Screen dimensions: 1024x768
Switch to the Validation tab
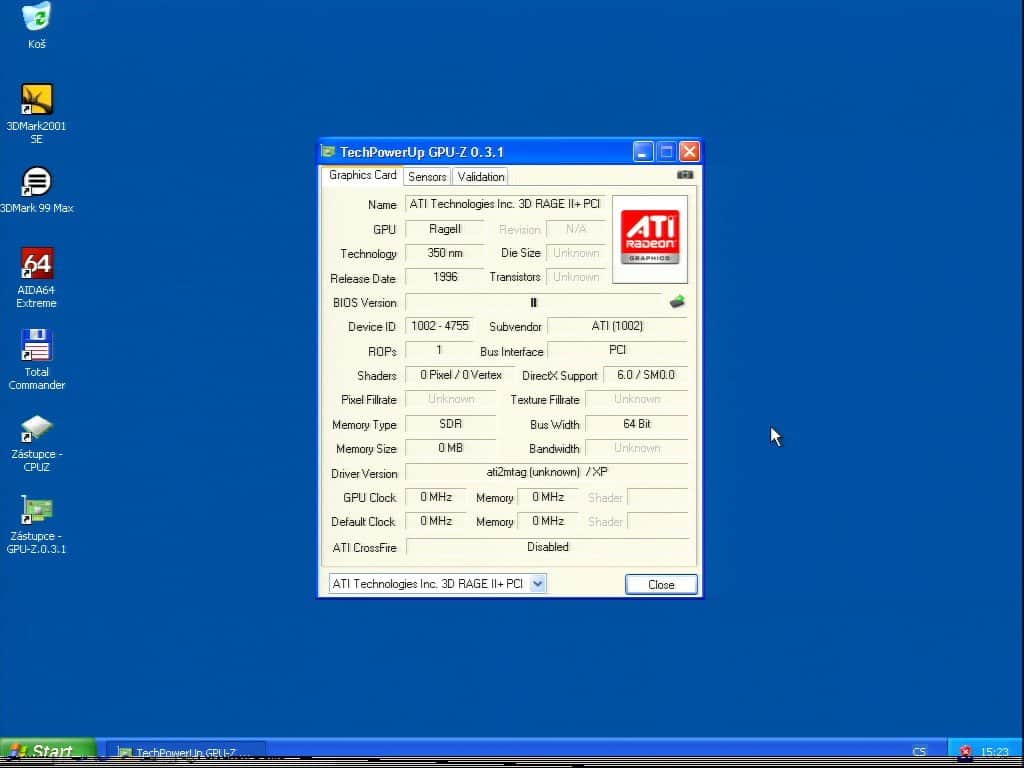click(x=481, y=177)
